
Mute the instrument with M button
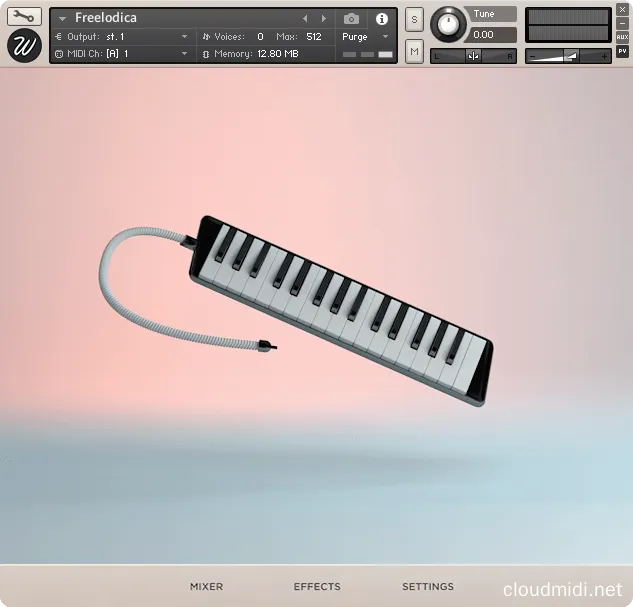[x=414, y=49]
